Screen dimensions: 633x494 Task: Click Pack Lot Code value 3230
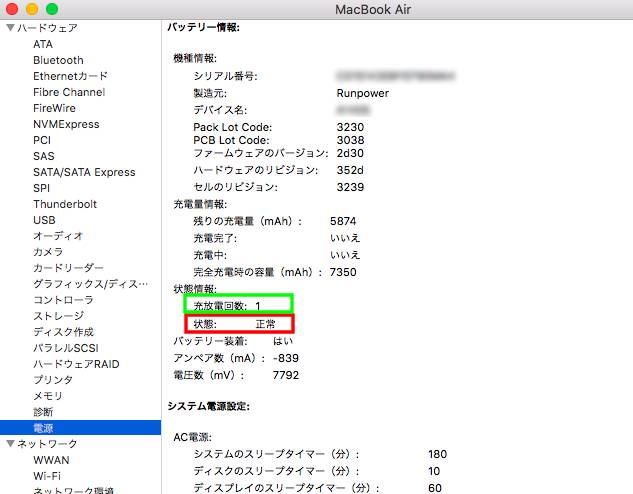click(350, 127)
